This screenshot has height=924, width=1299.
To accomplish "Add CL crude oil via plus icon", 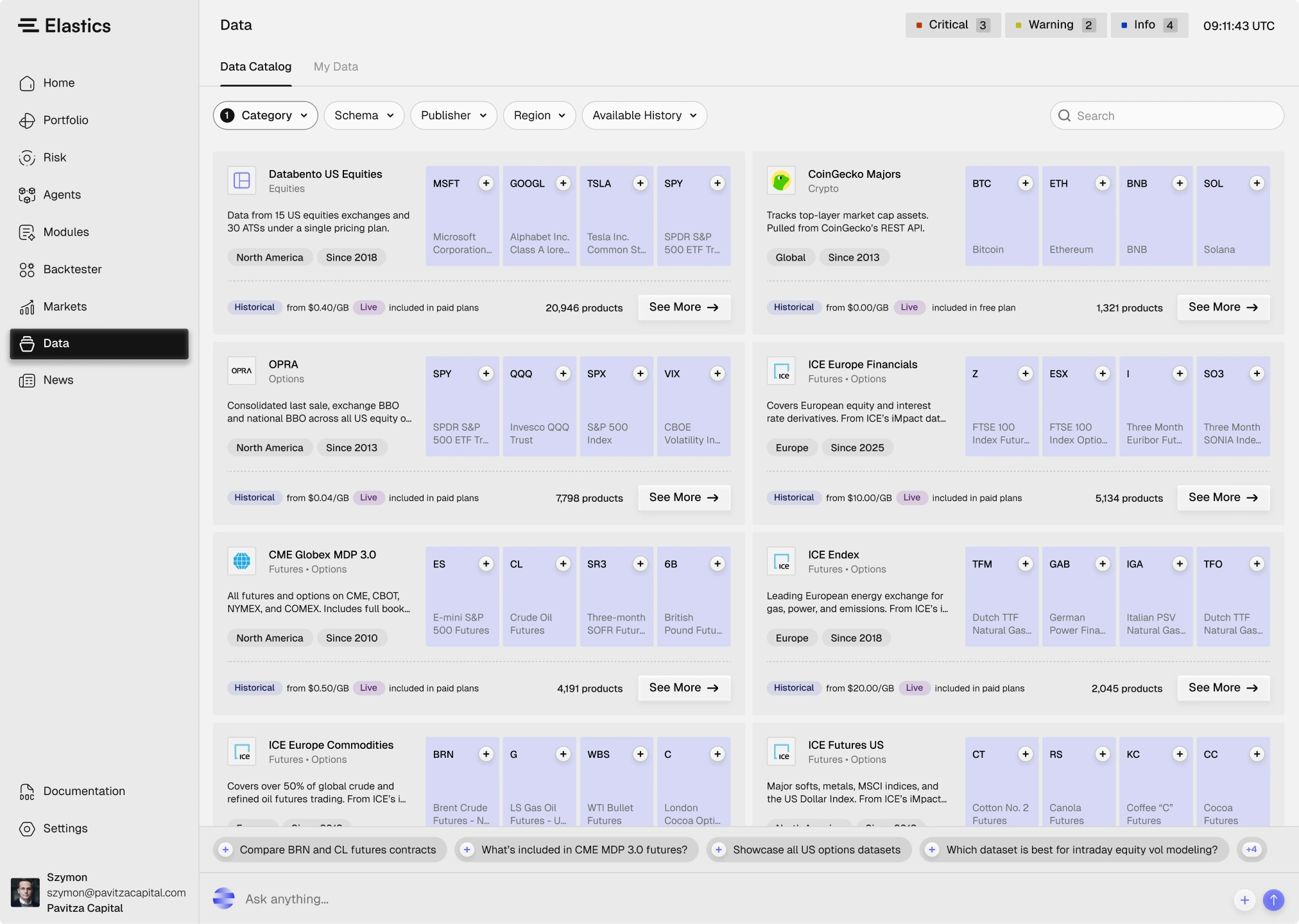I will pyautogui.click(x=563, y=564).
